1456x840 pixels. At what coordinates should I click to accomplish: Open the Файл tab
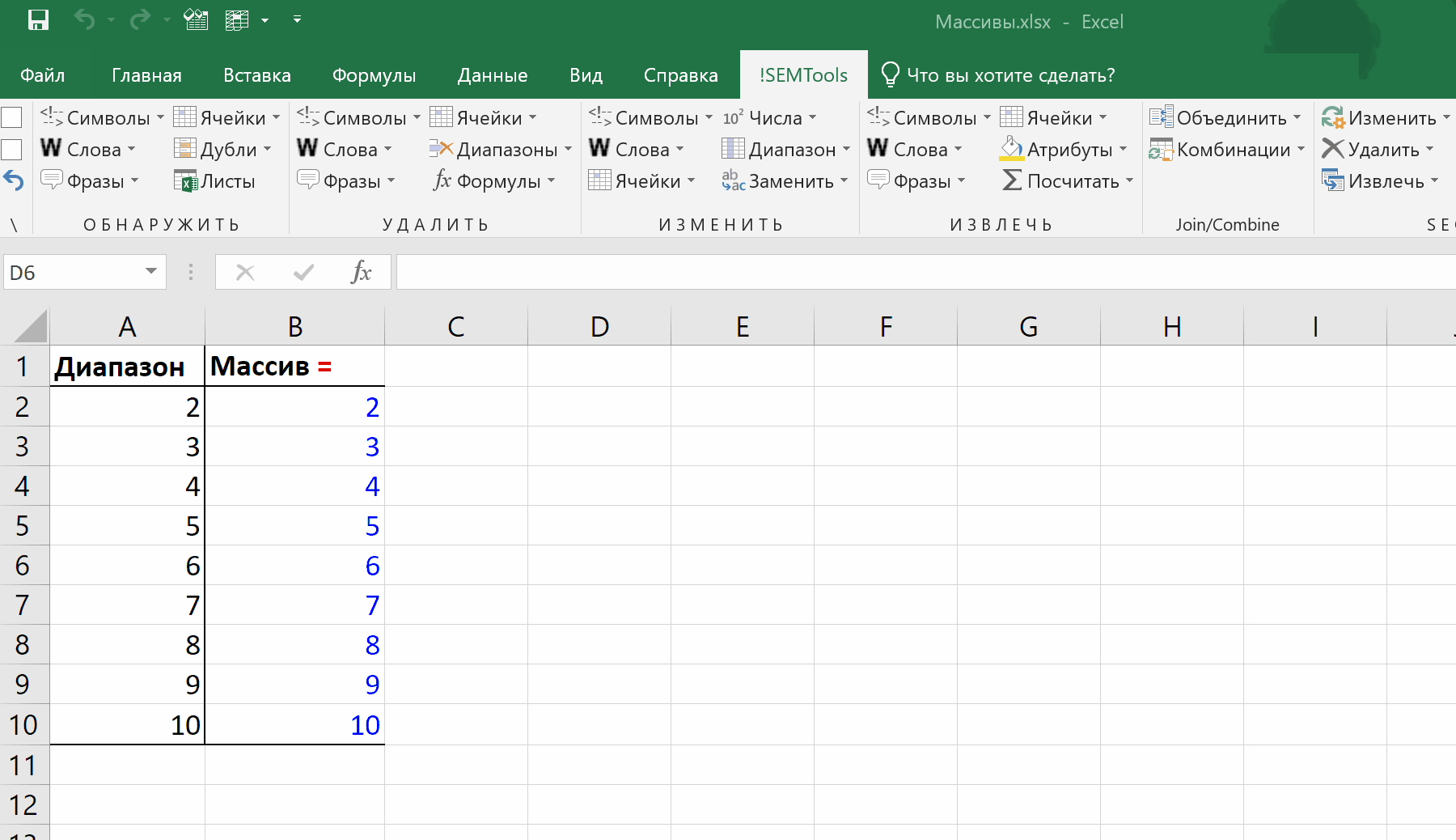[x=42, y=75]
